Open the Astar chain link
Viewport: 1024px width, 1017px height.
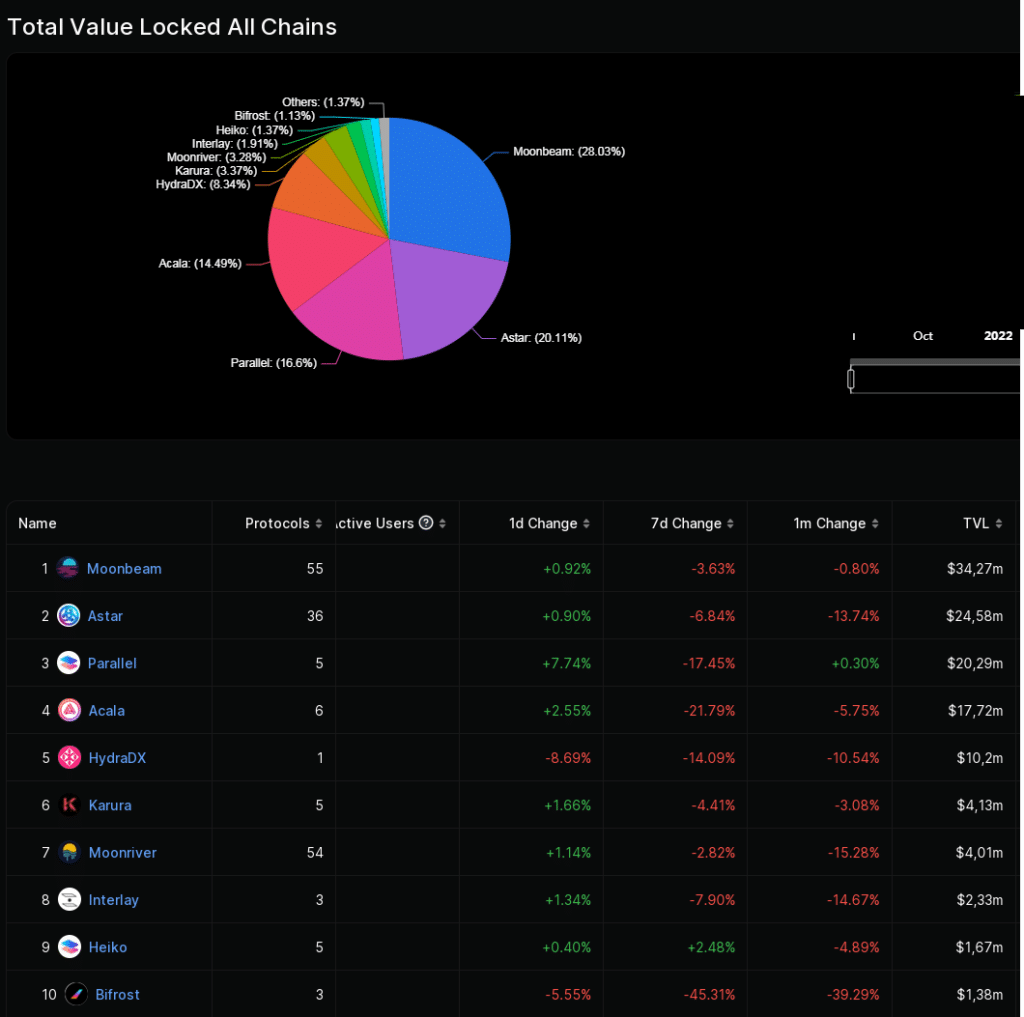coord(105,616)
